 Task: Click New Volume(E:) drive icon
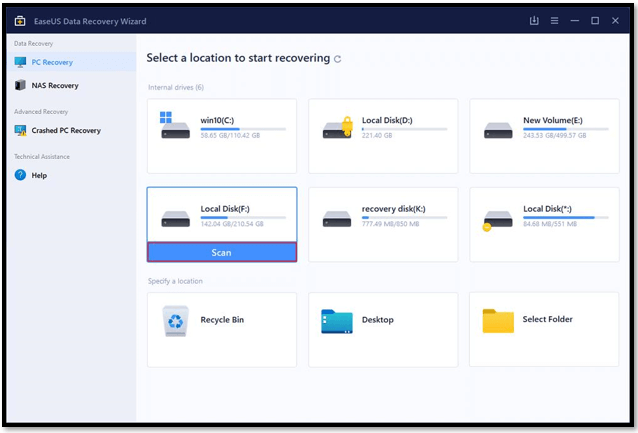[498, 130]
